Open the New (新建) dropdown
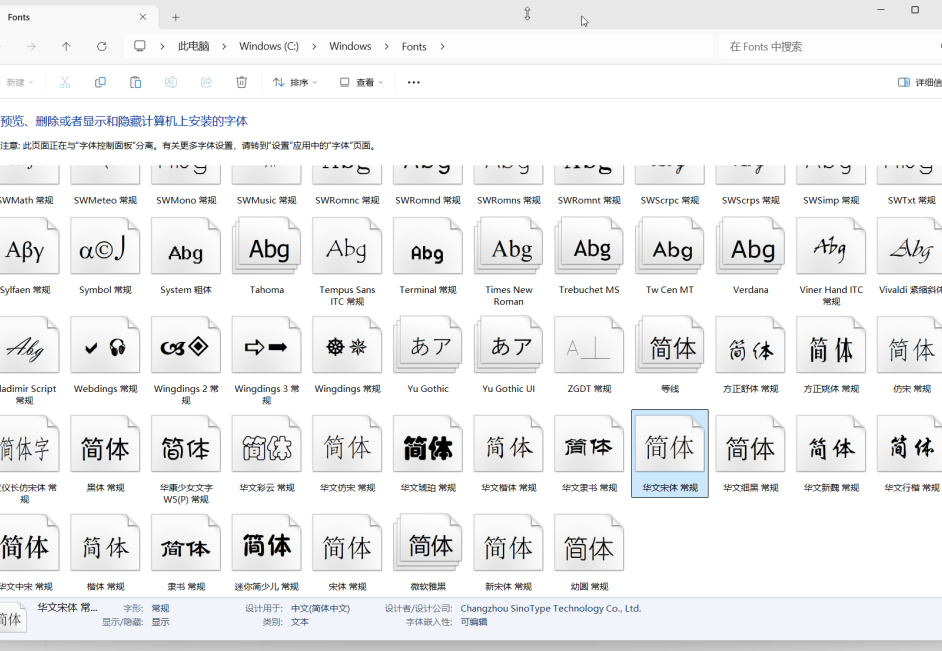The width and height of the screenshot is (942, 651). coord(19,82)
